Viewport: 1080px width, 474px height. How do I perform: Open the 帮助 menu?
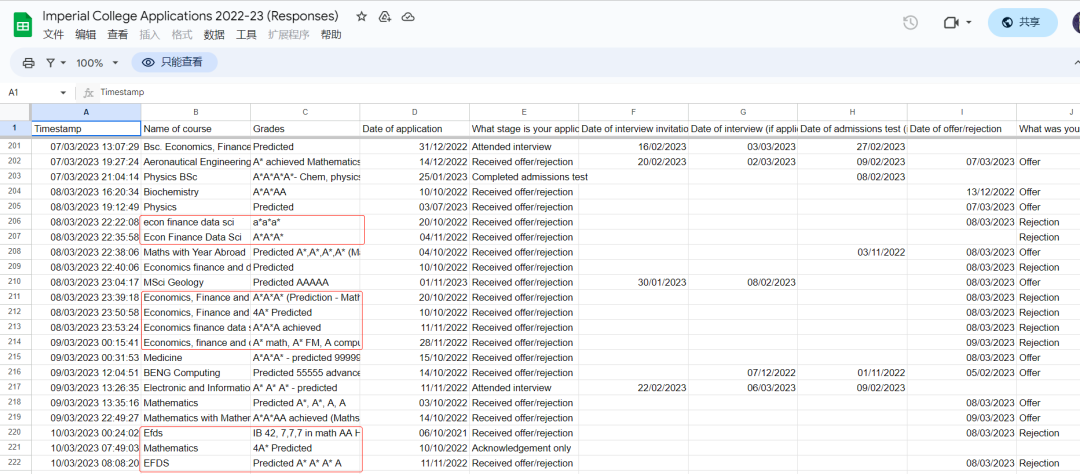331,34
